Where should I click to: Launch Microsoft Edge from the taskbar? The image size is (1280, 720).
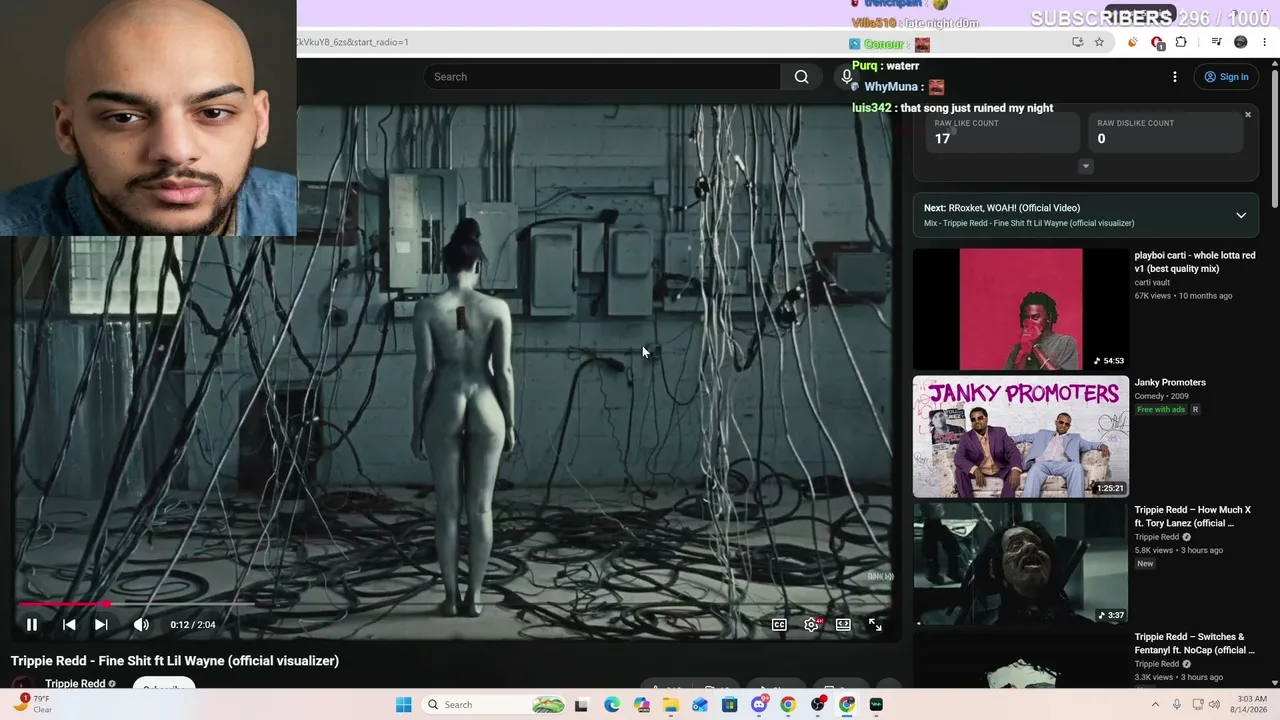coord(611,705)
